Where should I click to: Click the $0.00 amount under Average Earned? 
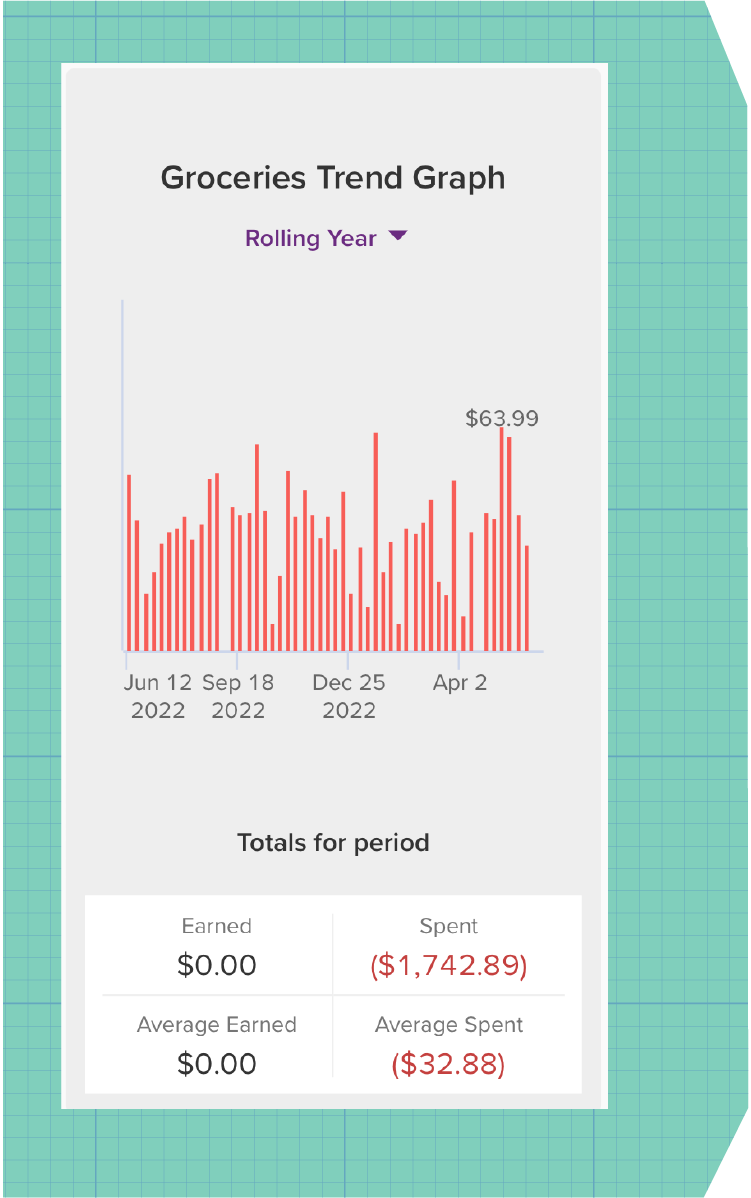[x=217, y=1064]
